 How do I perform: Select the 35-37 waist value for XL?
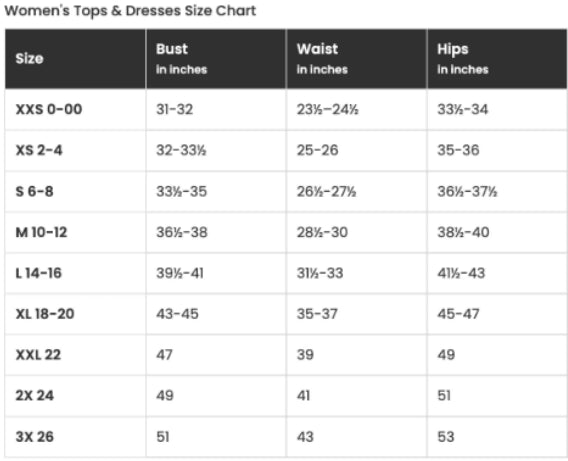pos(317,314)
